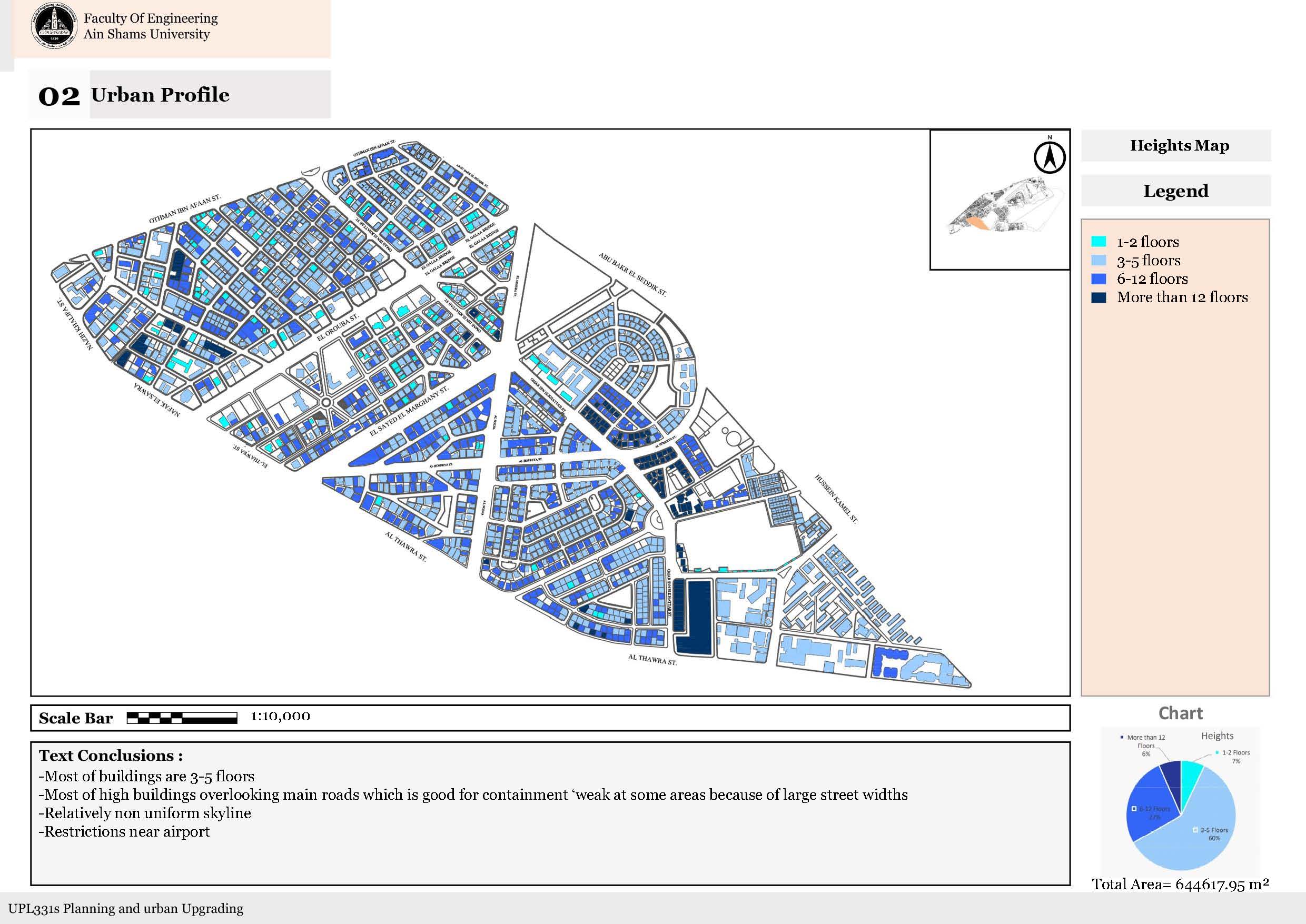Click the north arrow compass icon
Viewport: 1306px width, 924px height.
click(1050, 156)
